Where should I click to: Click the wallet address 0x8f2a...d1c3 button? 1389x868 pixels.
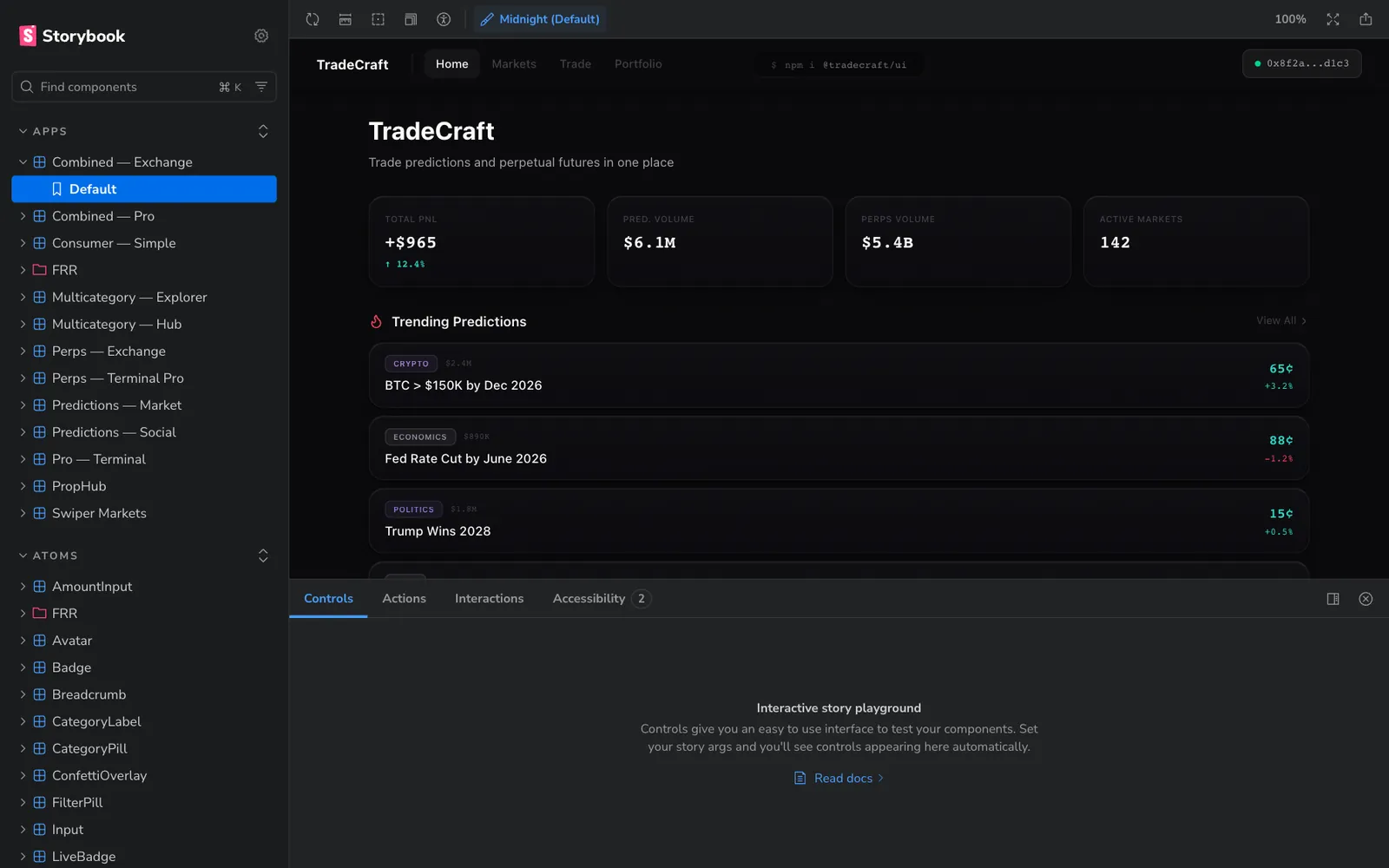coord(1301,63)
